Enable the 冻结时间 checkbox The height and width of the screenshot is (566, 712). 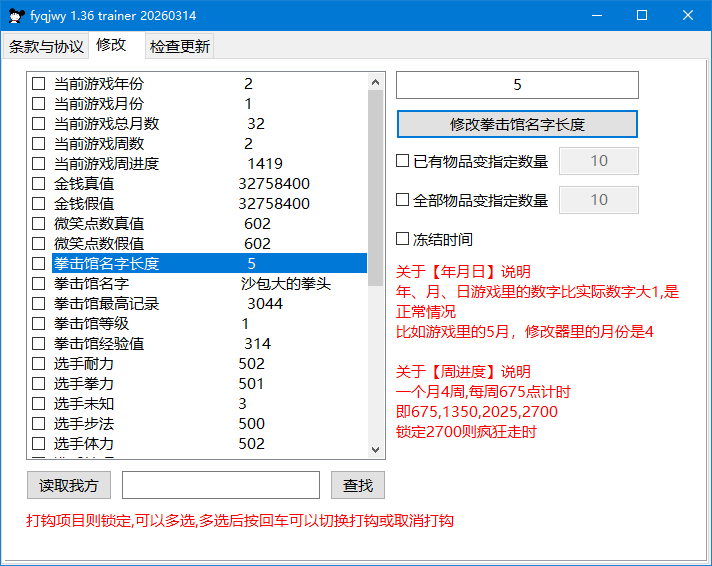[x=403, y=239]
